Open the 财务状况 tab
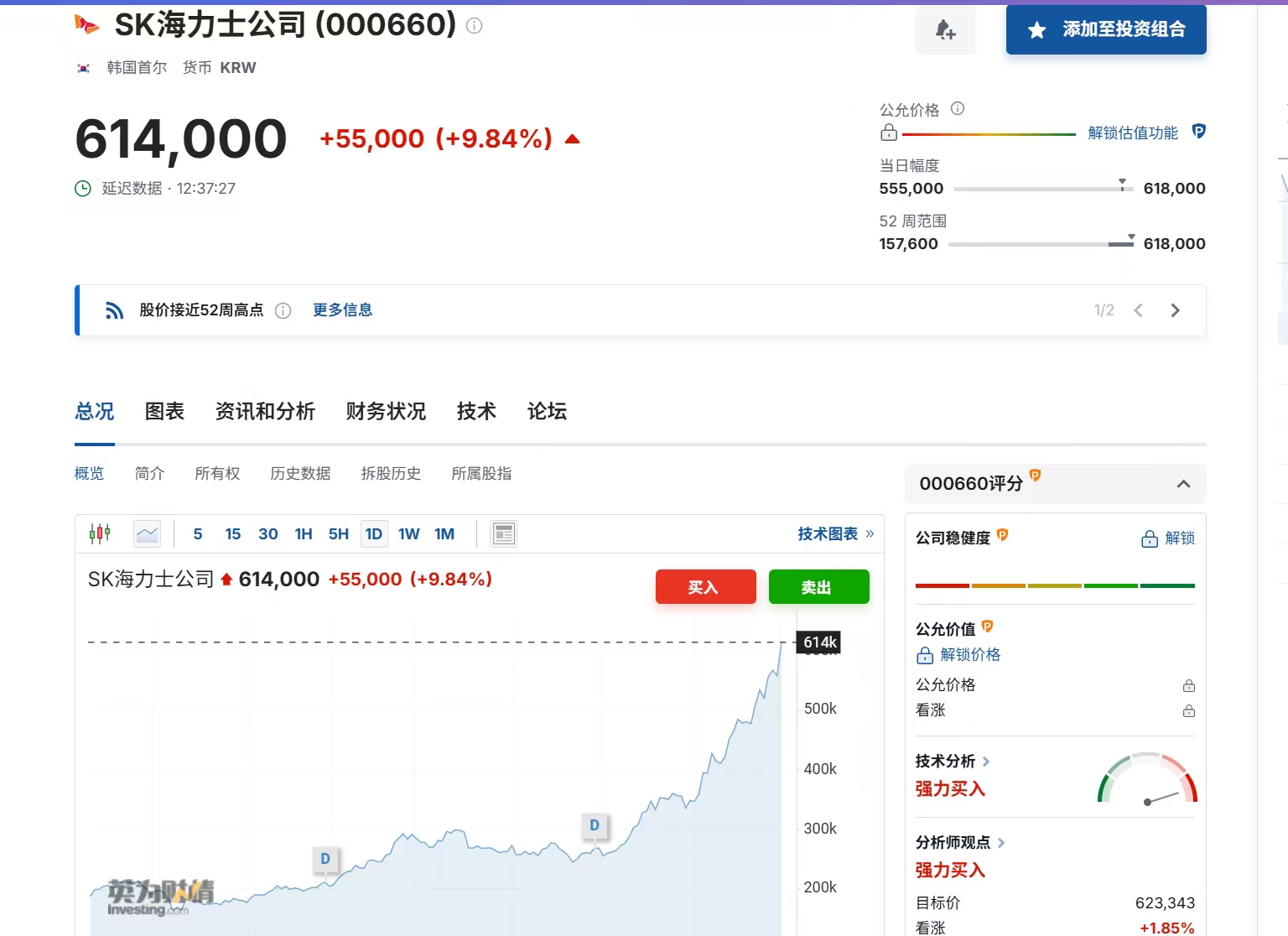This screenshot has width=1288, height=936. [386, 412]
